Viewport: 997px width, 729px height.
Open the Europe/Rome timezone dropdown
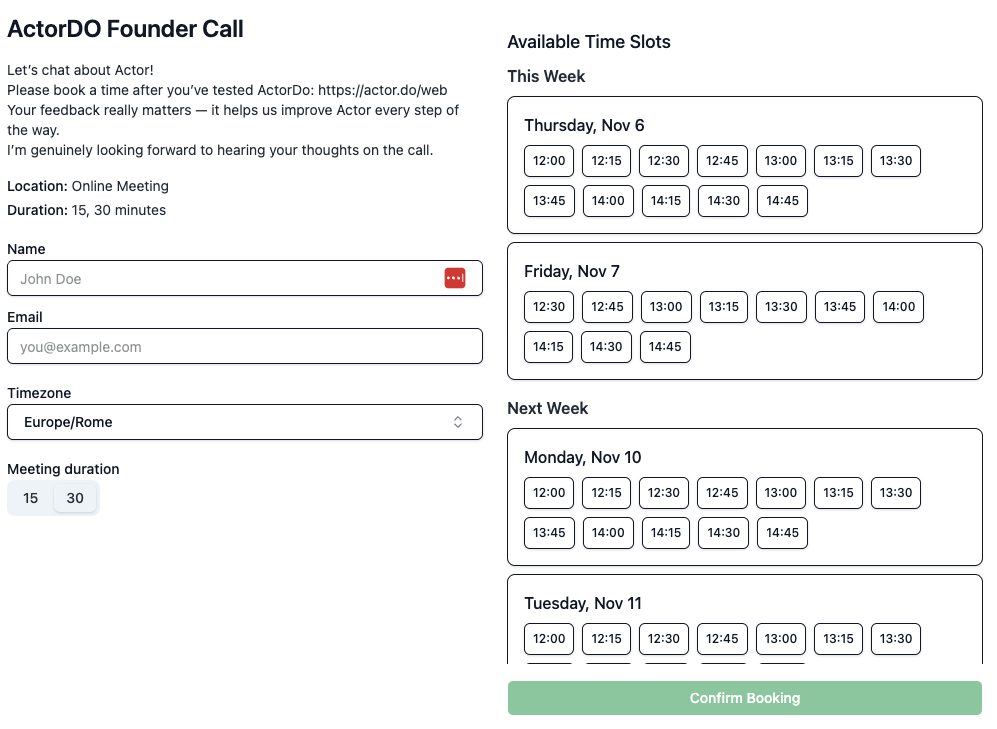[x=244, y=422]
